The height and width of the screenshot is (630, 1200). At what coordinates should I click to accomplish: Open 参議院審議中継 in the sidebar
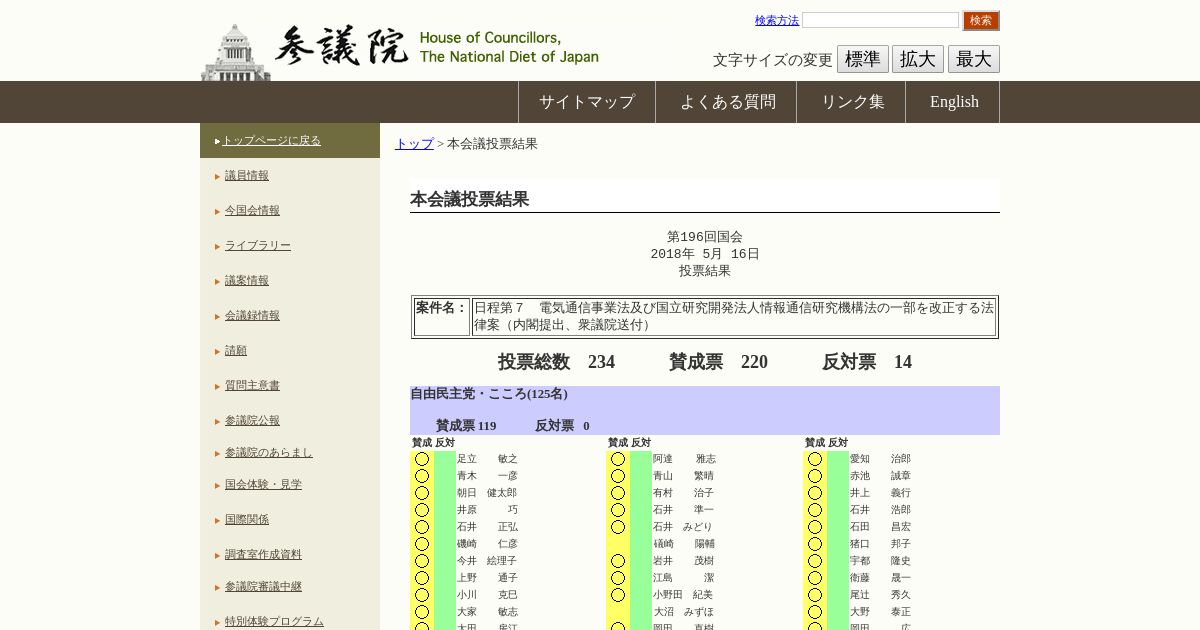[x=263, y=586]
